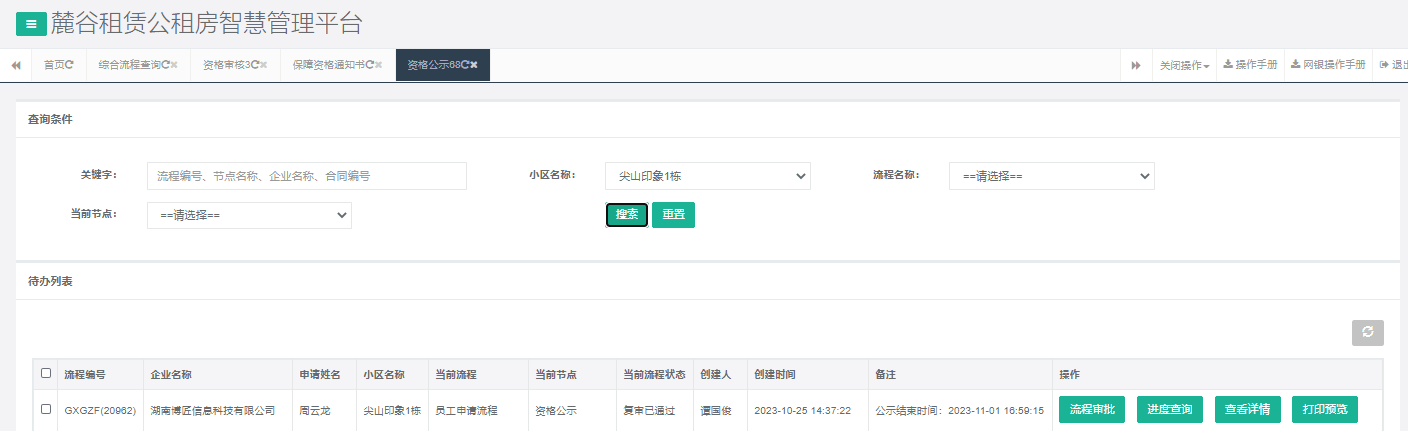
Task: Click the gray refresh icon above table
Action: [1367, 333]
